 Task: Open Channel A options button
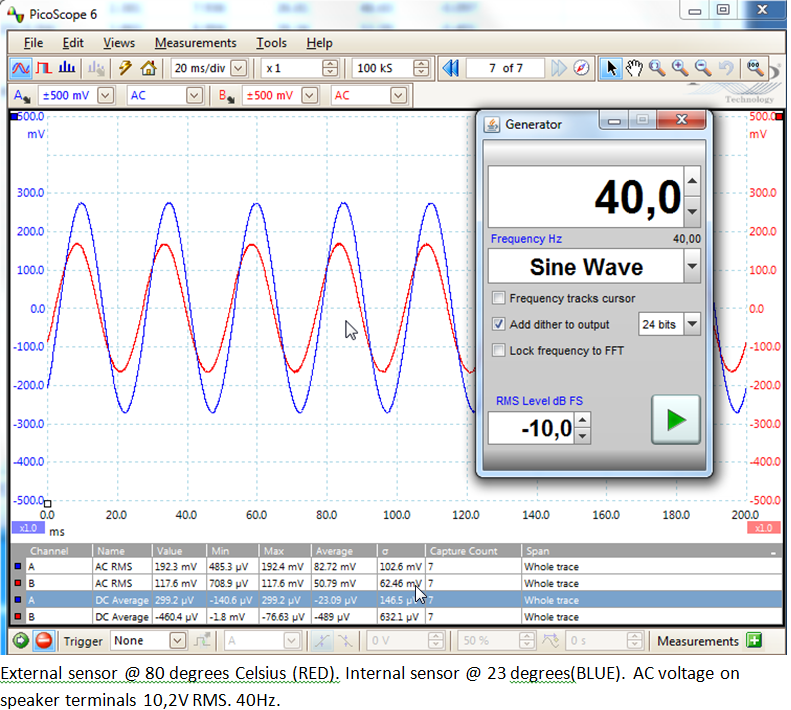[x=22, y=96]
